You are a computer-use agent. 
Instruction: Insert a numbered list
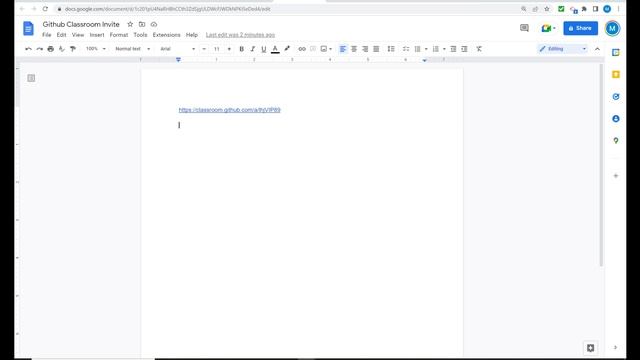[x=436, y=49]
